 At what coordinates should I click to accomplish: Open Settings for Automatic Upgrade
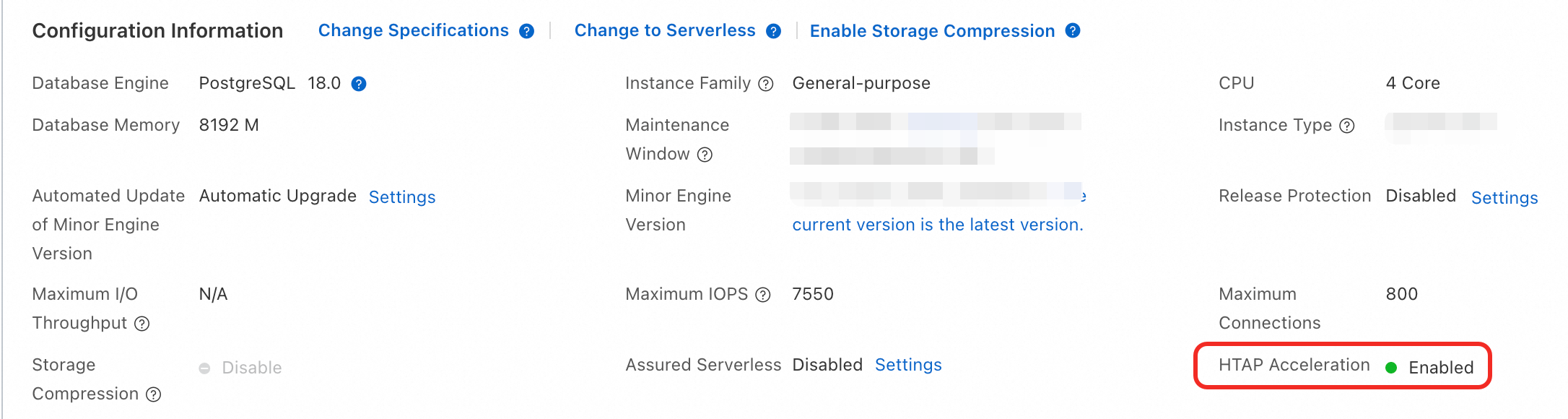pos(402,197)
